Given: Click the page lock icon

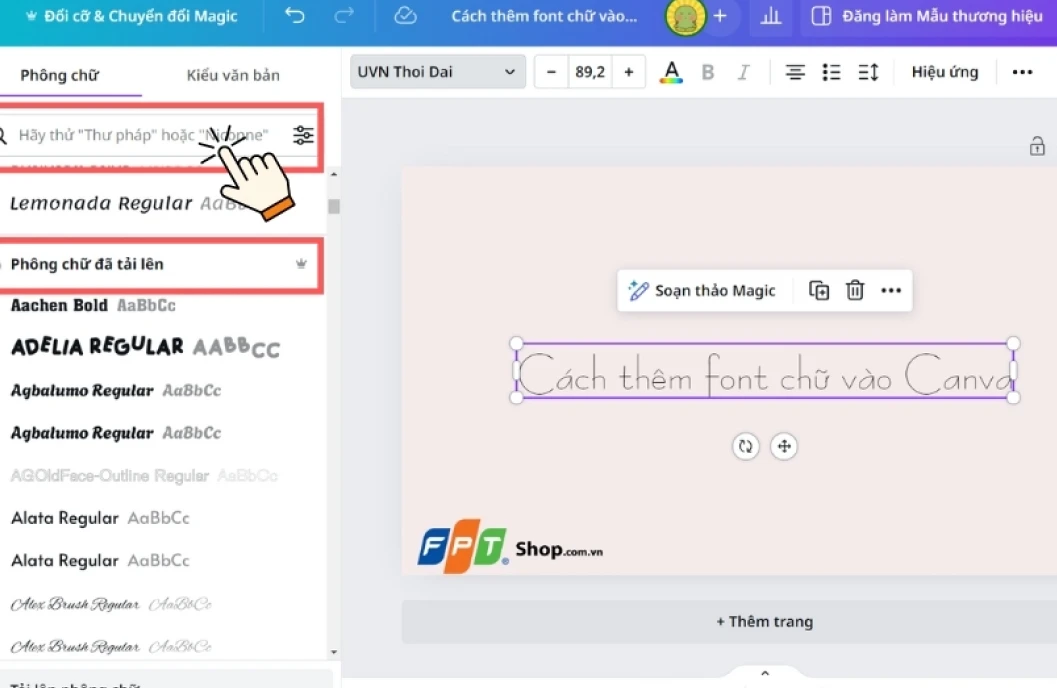Looking at the screenshot, I should (x=1037, y=146).
